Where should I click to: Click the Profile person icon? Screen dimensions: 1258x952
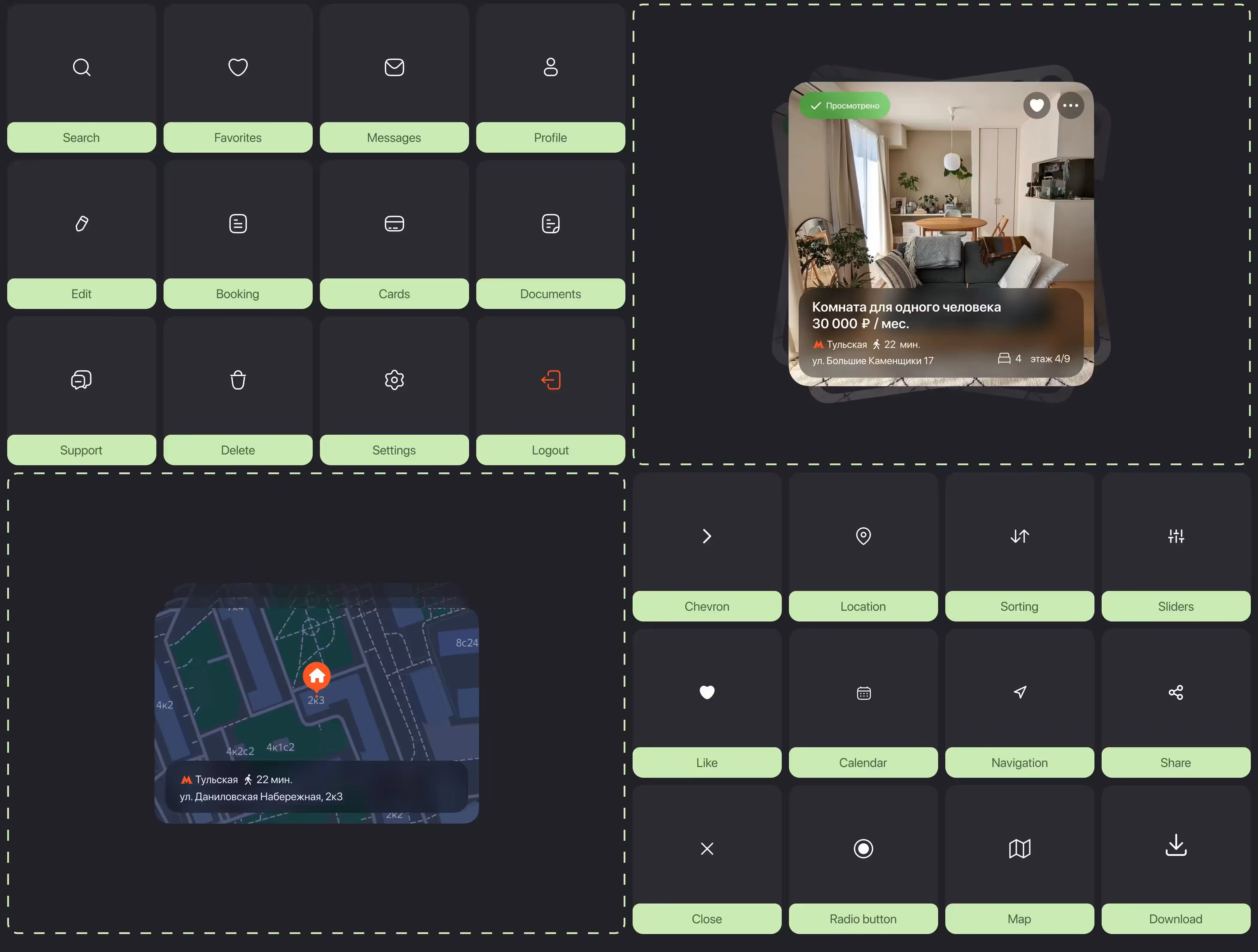(551, 67)
